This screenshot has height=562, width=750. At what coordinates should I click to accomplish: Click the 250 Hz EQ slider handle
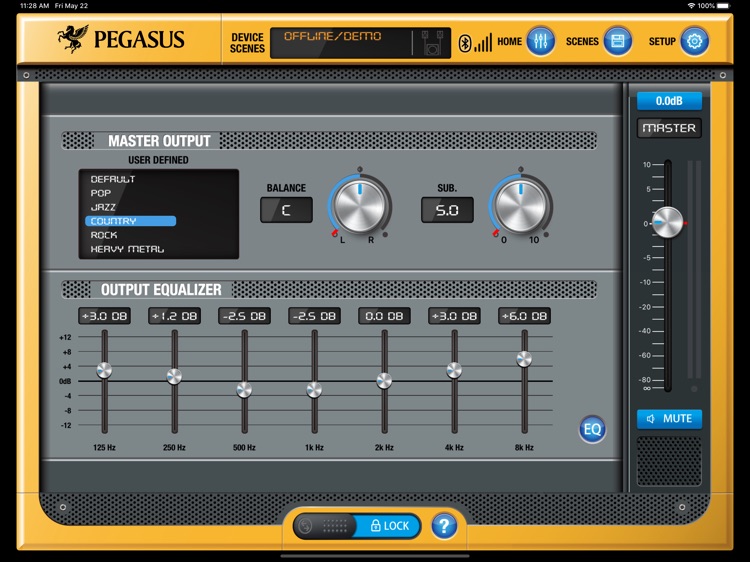coord(174,376)
